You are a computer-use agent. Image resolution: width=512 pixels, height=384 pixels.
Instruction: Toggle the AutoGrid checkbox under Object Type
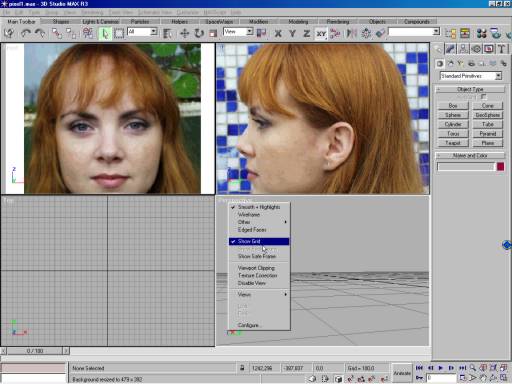click(483, 97)
